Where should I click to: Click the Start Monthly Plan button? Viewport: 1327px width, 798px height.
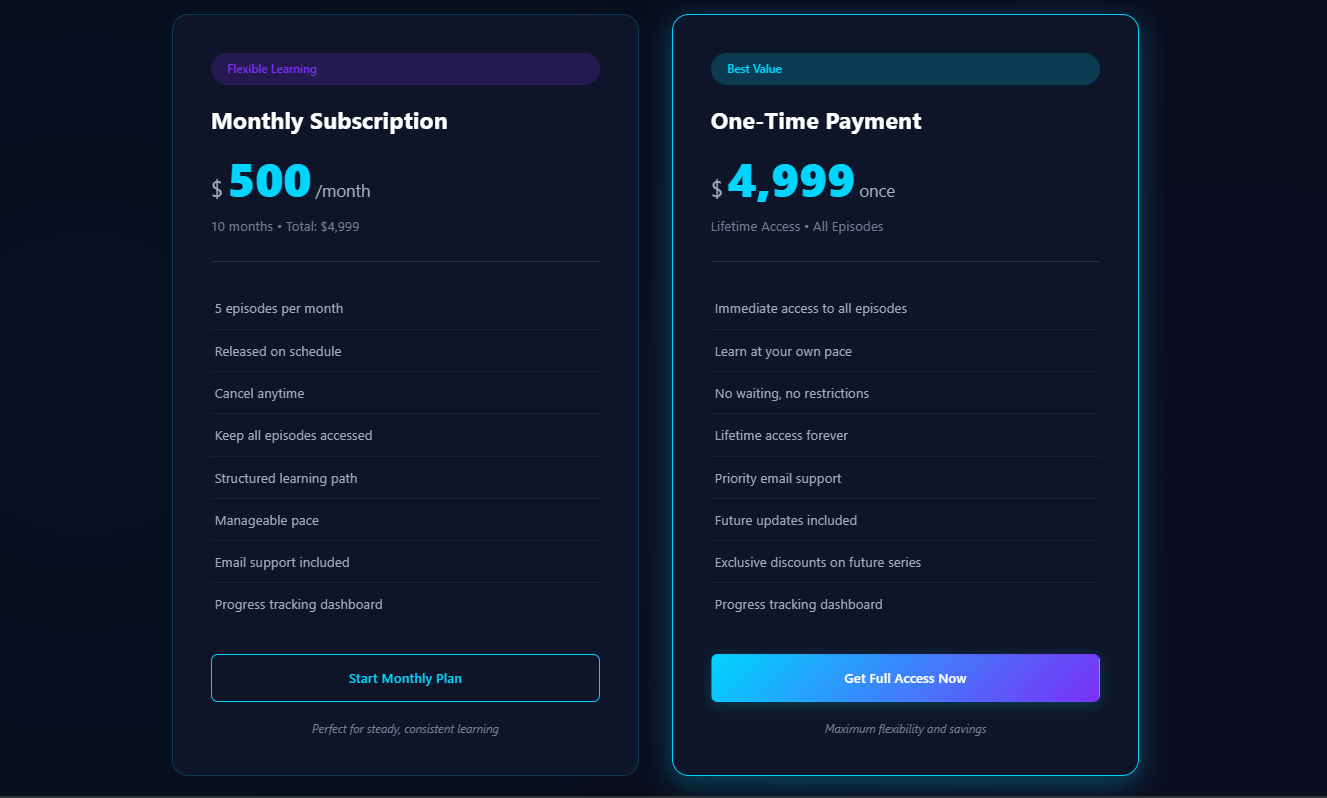tap(405, 677)
